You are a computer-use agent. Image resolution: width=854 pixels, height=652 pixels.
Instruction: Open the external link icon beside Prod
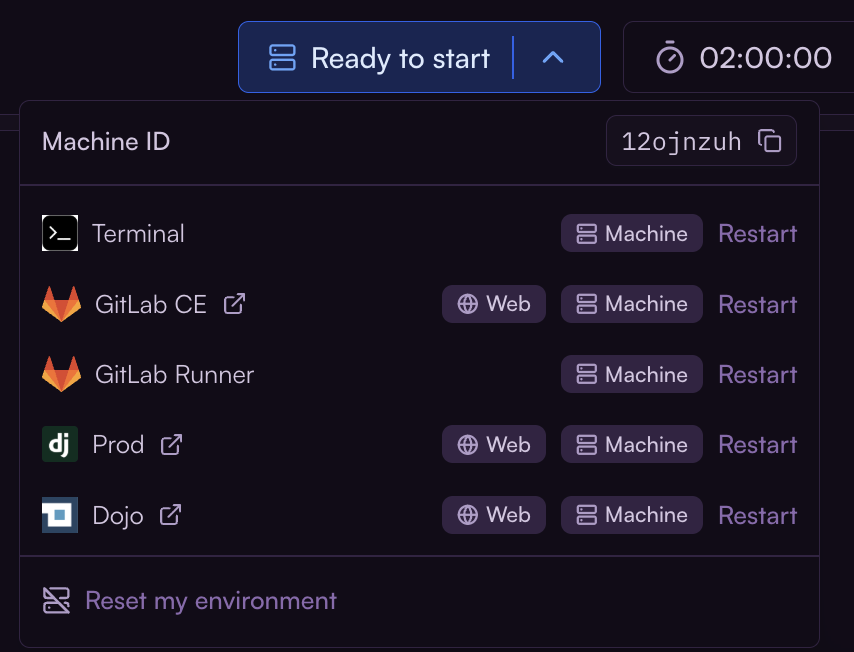[172, 445]
